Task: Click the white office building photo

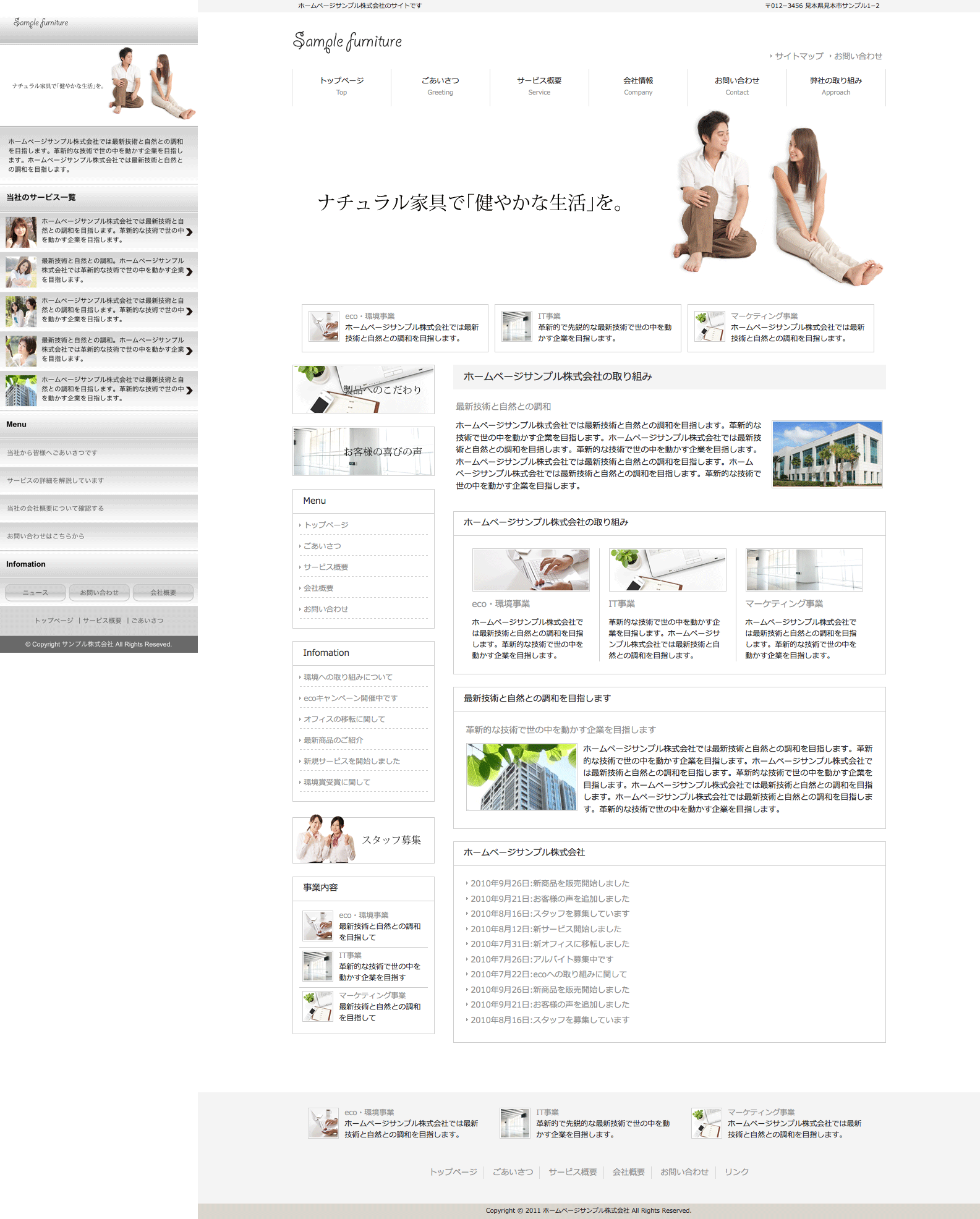Action: tap(827, 454)
